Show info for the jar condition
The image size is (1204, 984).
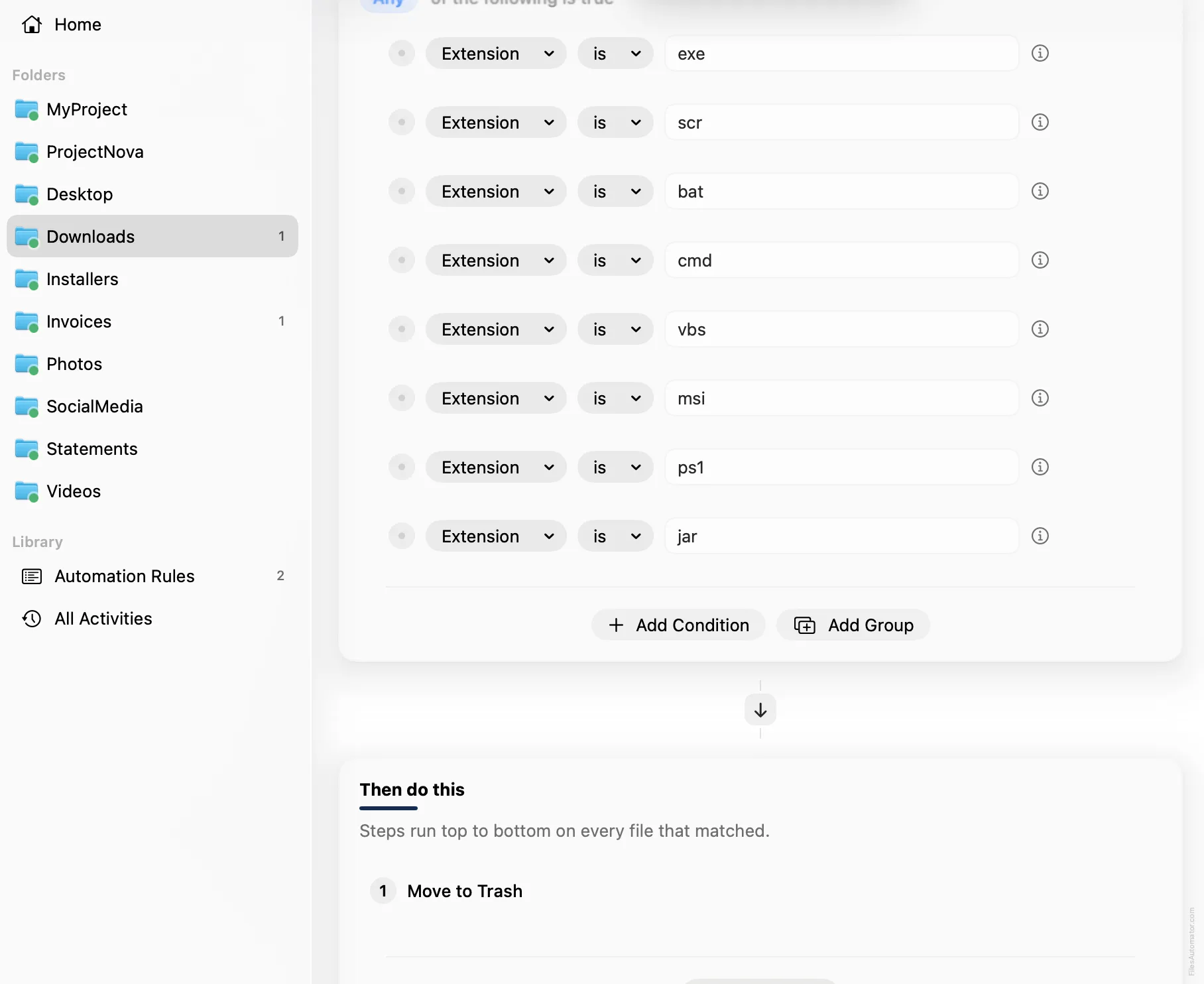pyautogui.click(x=1040, y=536)
